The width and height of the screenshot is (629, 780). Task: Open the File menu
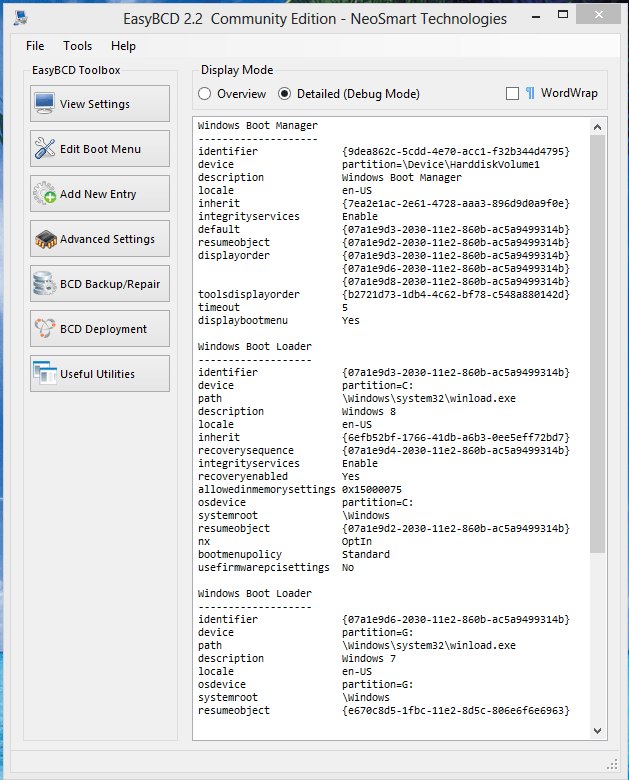[x=35, y=46]
